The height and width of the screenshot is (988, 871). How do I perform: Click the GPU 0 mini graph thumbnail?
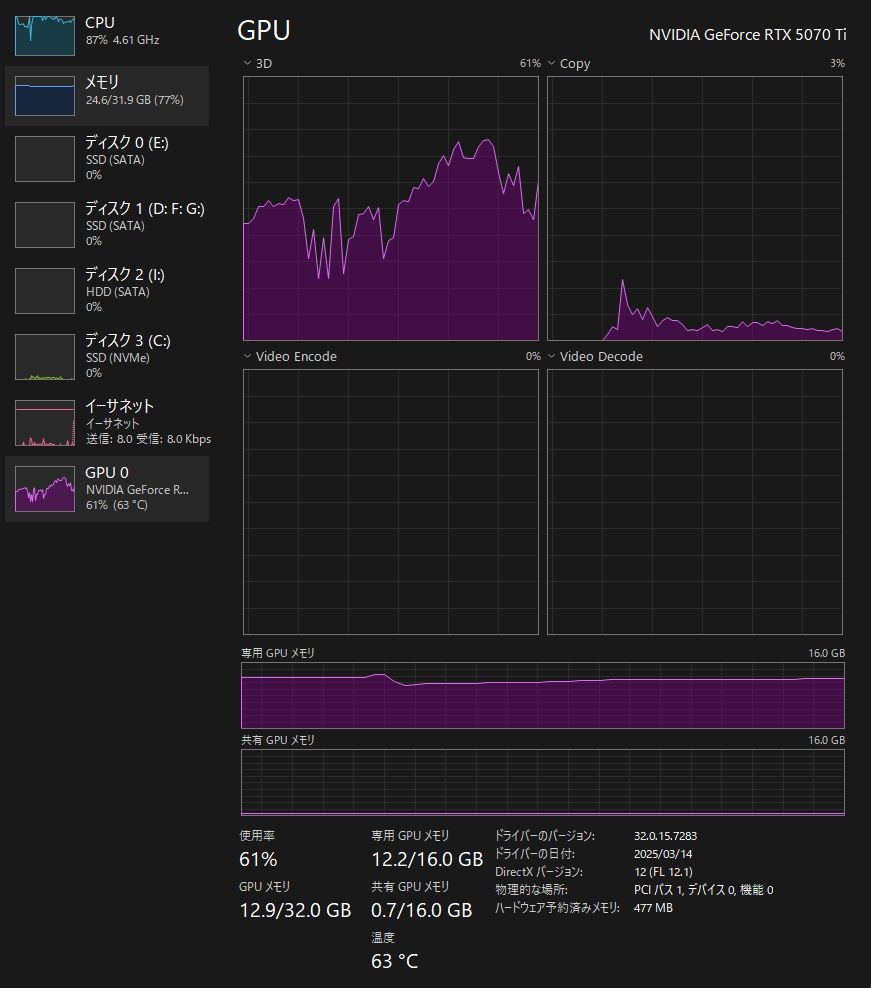coord(45,489)
